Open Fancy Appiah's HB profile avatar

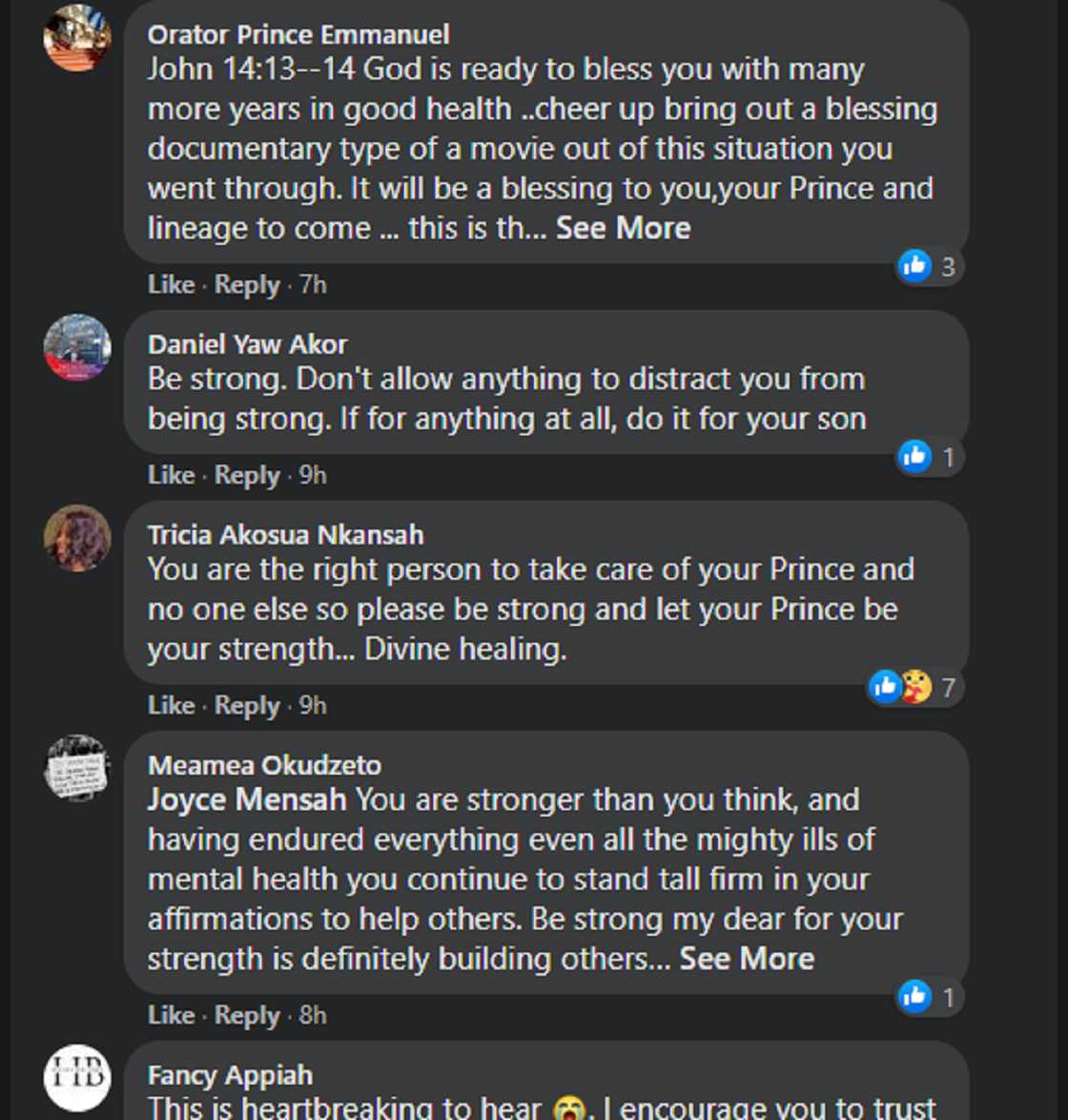(77, 1078)
